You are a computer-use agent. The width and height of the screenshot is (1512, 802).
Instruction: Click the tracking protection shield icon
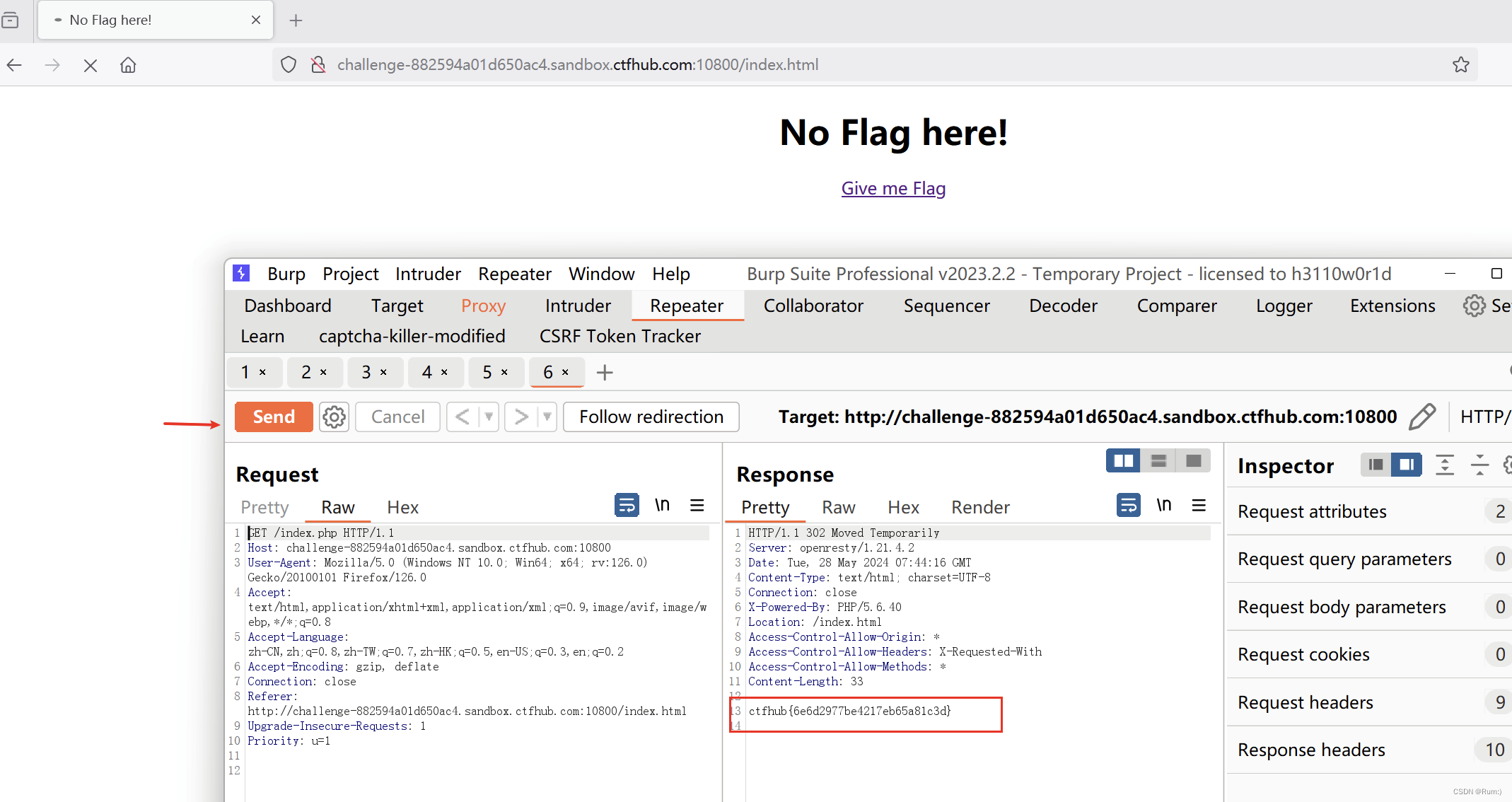coord(289,64)
